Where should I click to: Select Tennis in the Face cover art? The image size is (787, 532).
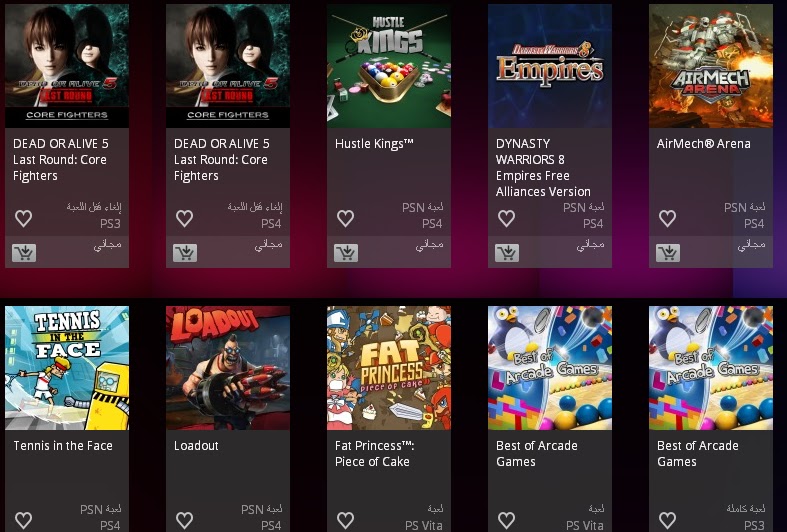pos(67,368)
